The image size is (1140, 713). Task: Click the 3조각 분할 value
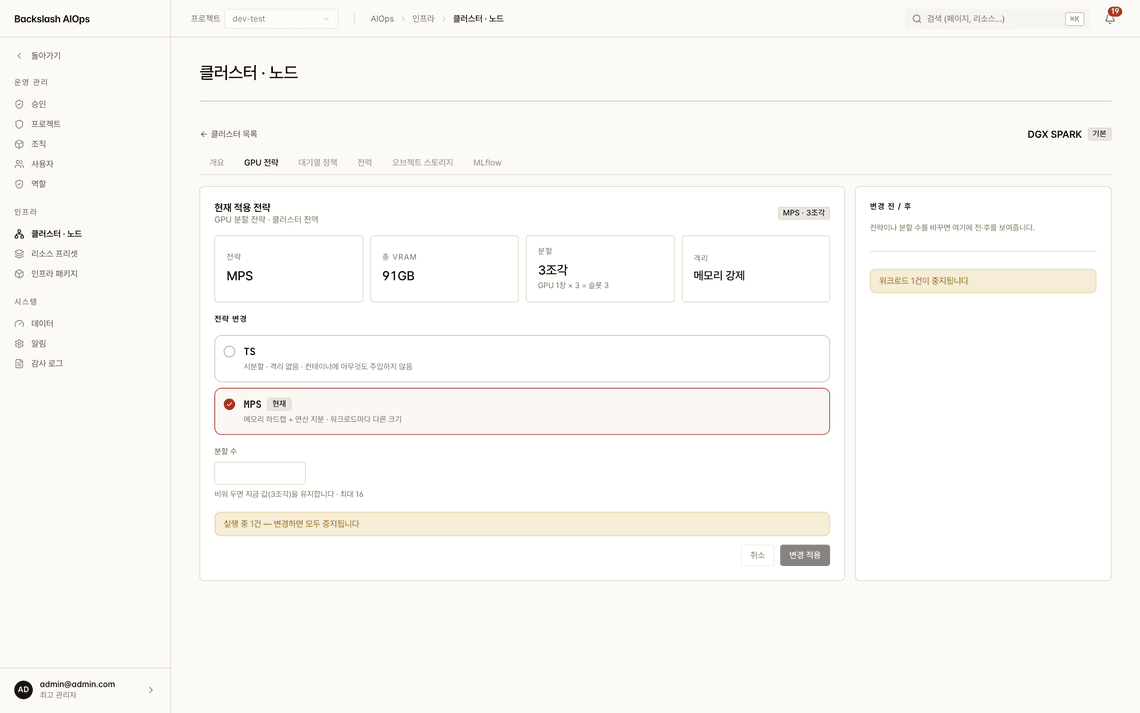pyautogui.click(x=553, y=270)
